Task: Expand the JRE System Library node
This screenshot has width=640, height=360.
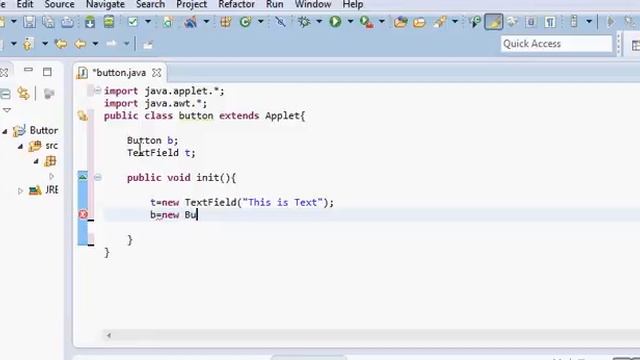Action: (20, 191)
